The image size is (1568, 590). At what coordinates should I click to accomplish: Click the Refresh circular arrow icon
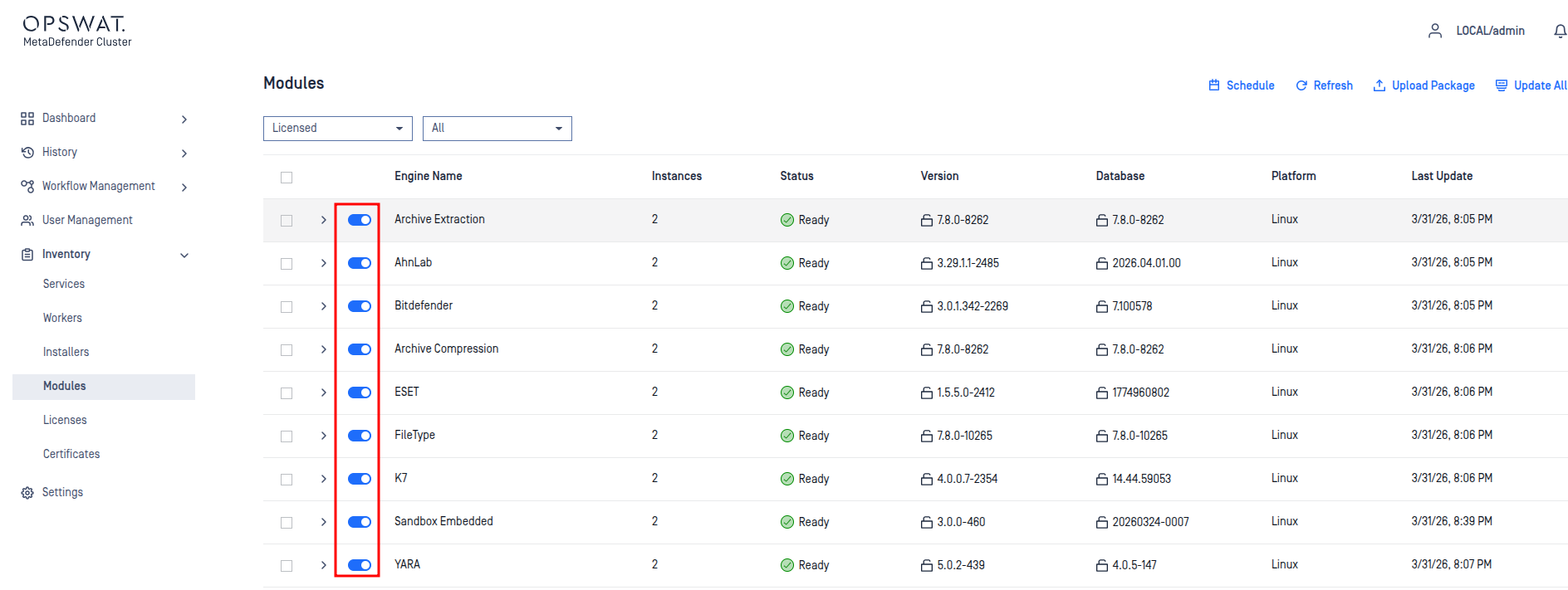click(1301, 85)
